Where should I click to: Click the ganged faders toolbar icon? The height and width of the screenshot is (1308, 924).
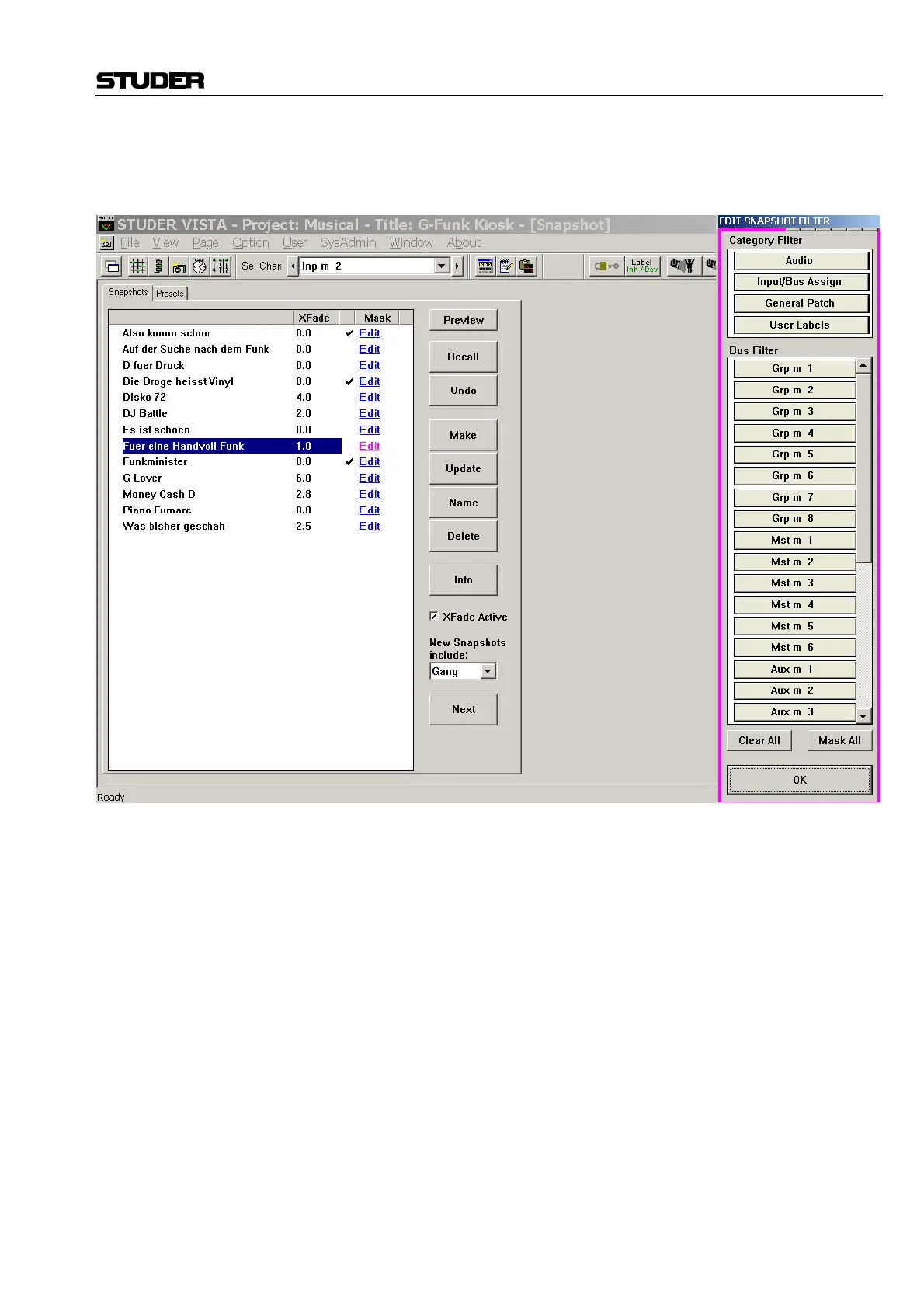(683, 266)
